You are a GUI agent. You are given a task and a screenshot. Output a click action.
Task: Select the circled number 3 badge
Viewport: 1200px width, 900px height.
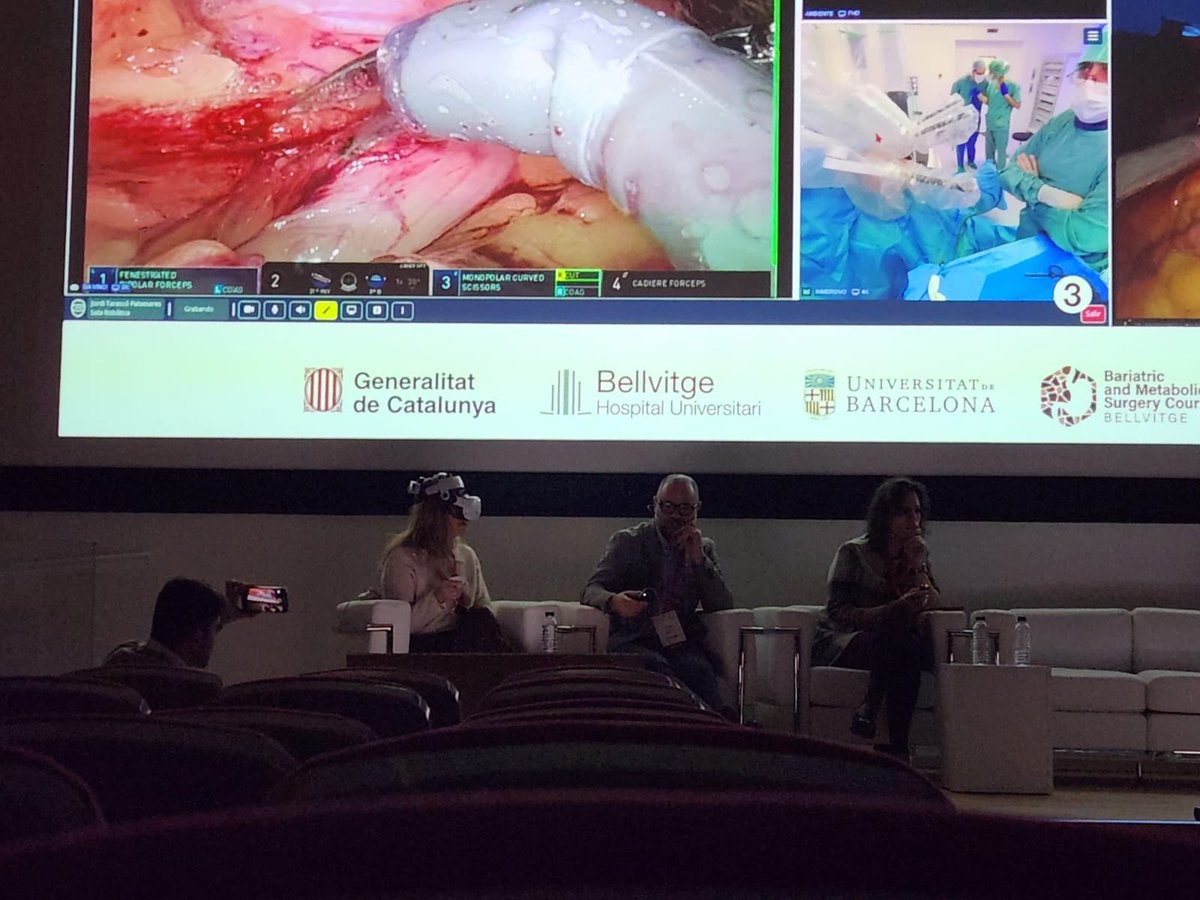tap(1071, 295)
